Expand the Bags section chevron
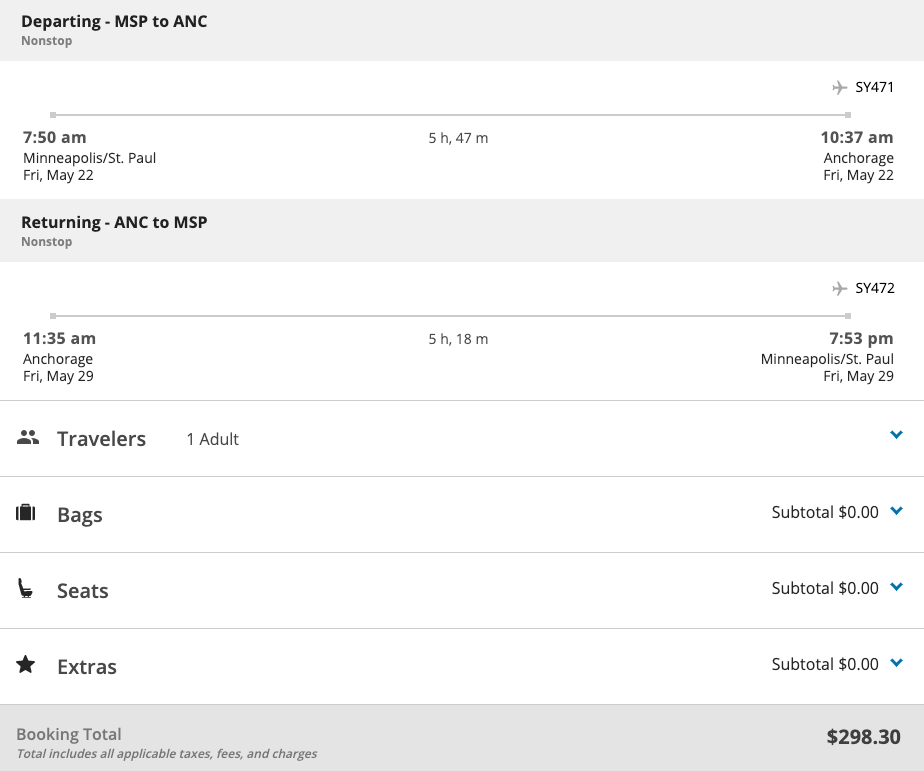 click(896, 511)
